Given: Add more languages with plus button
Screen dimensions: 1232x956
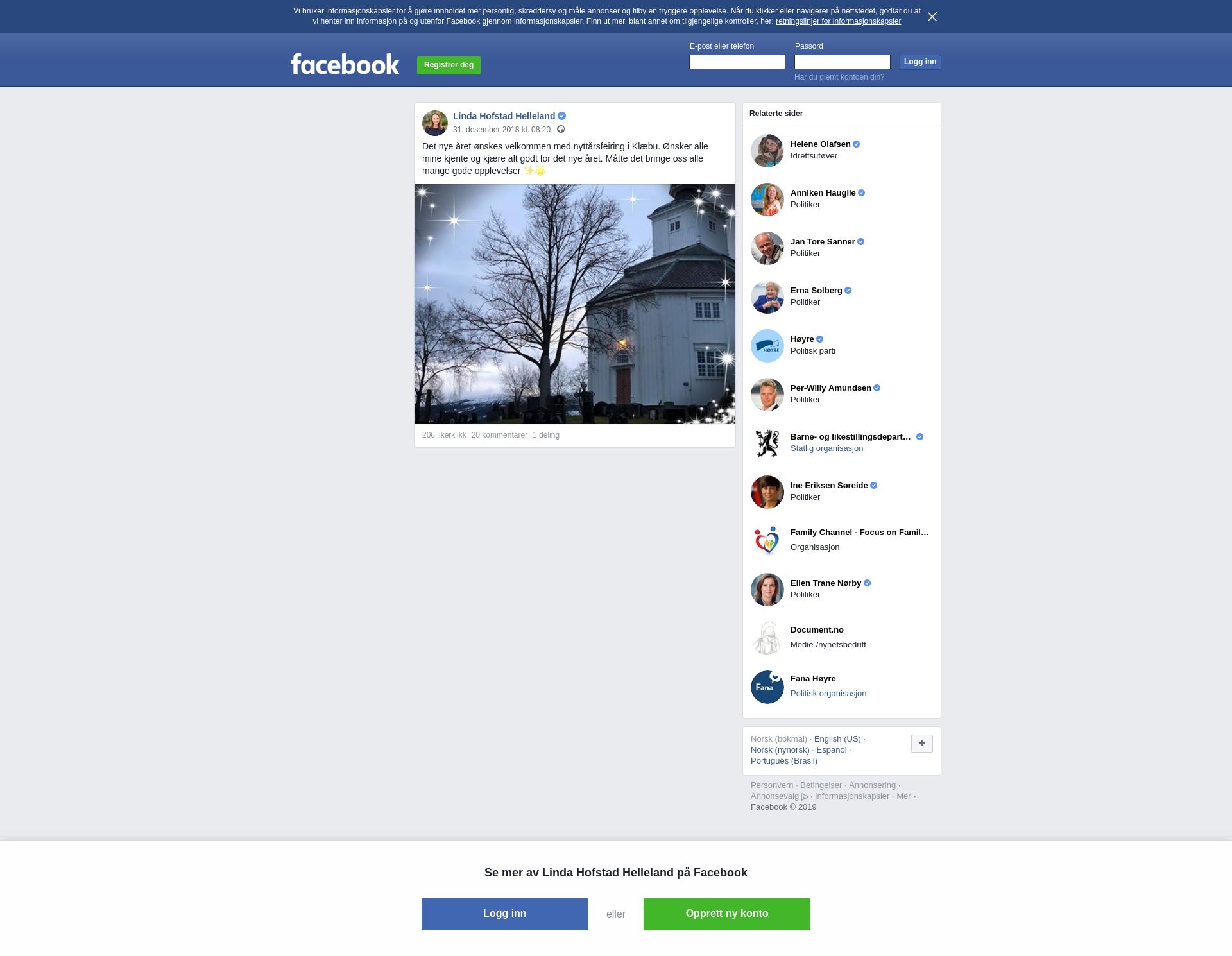Looking at the screenshot, I should [922, 744].
